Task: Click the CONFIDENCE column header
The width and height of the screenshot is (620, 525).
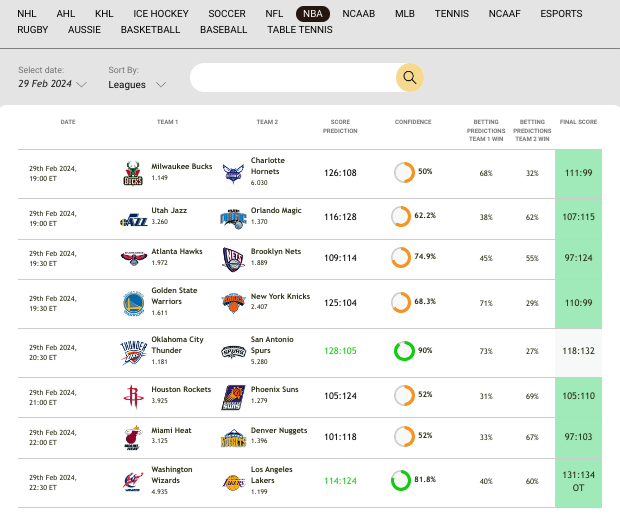Action: [413, 122]
